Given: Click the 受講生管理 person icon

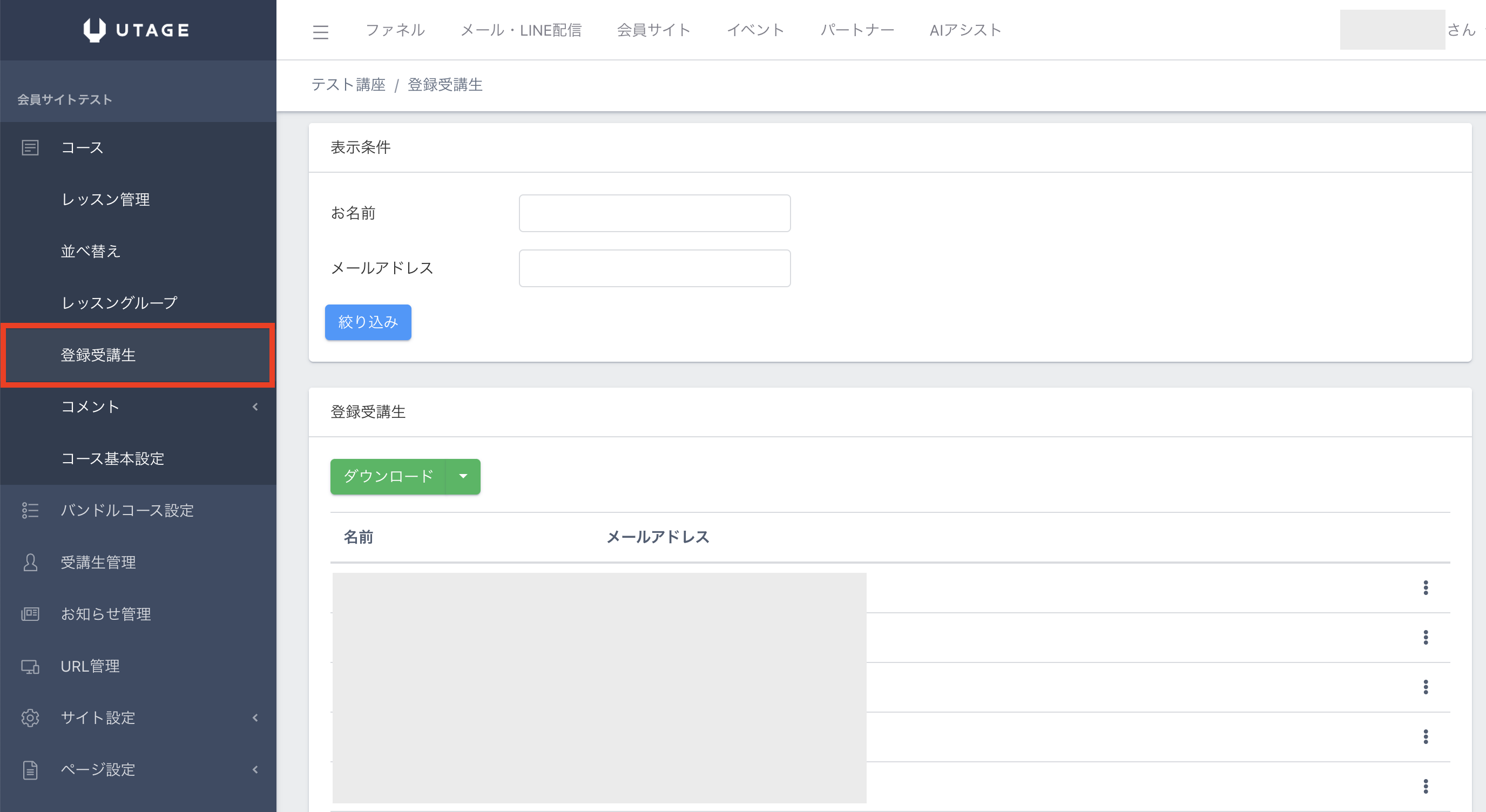Looking at the screenshot, I should 30,562.
